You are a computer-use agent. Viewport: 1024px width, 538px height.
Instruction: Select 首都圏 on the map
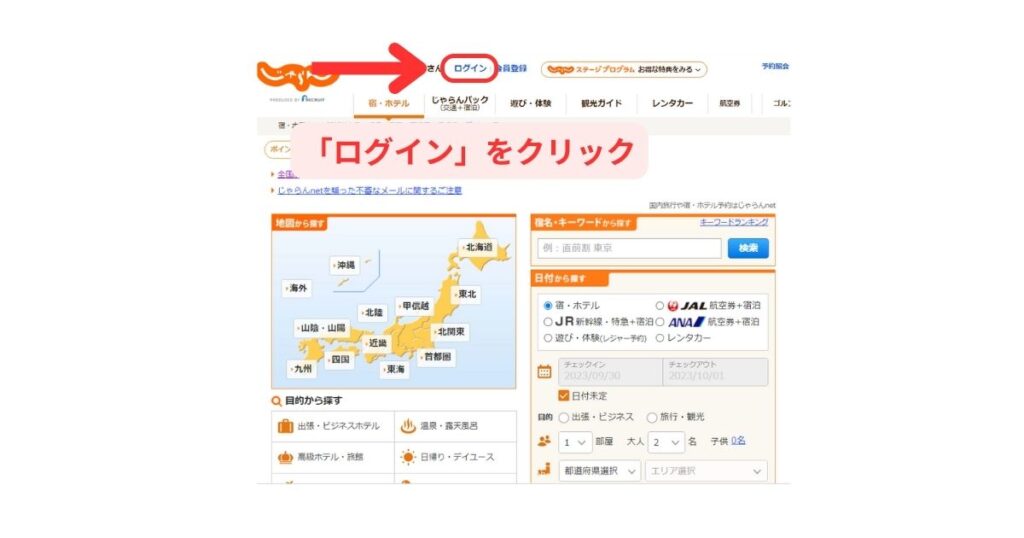point(437,356)
